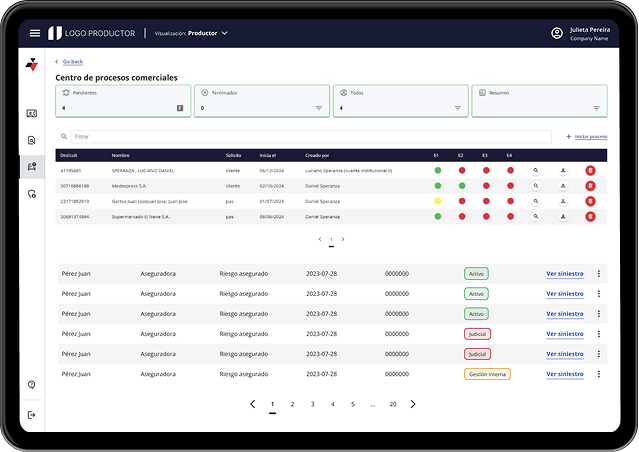
Task: Click the logout icon at the sidebar bottom
Action: (32, 415)
